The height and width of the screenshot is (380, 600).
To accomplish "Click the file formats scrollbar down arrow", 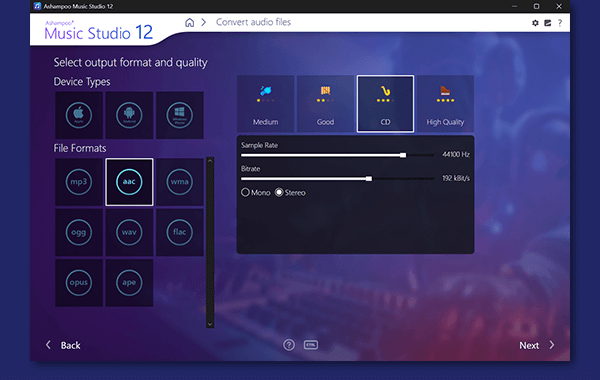I will [x=210, y=324].
